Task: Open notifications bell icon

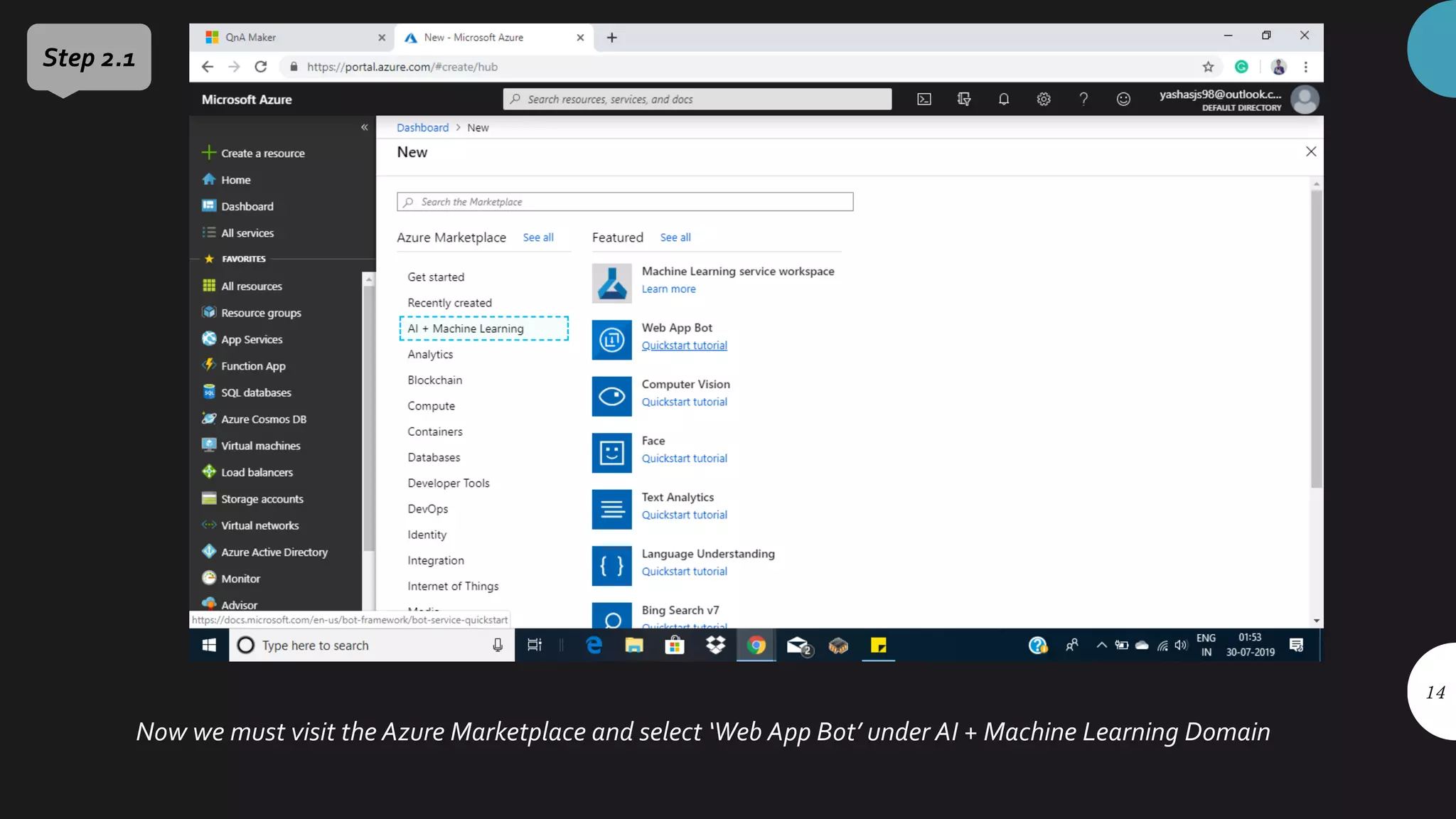Action: tap(1004, 100)
